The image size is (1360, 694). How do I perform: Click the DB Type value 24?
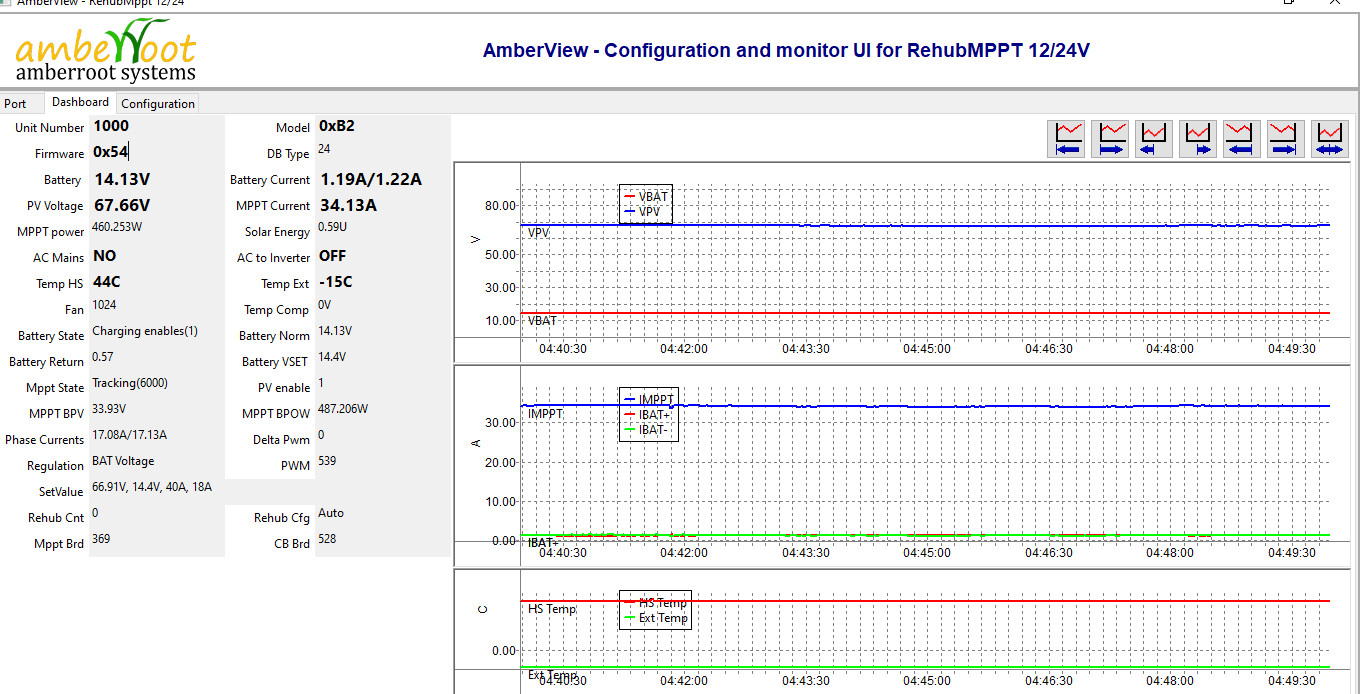tap(324, 149)
